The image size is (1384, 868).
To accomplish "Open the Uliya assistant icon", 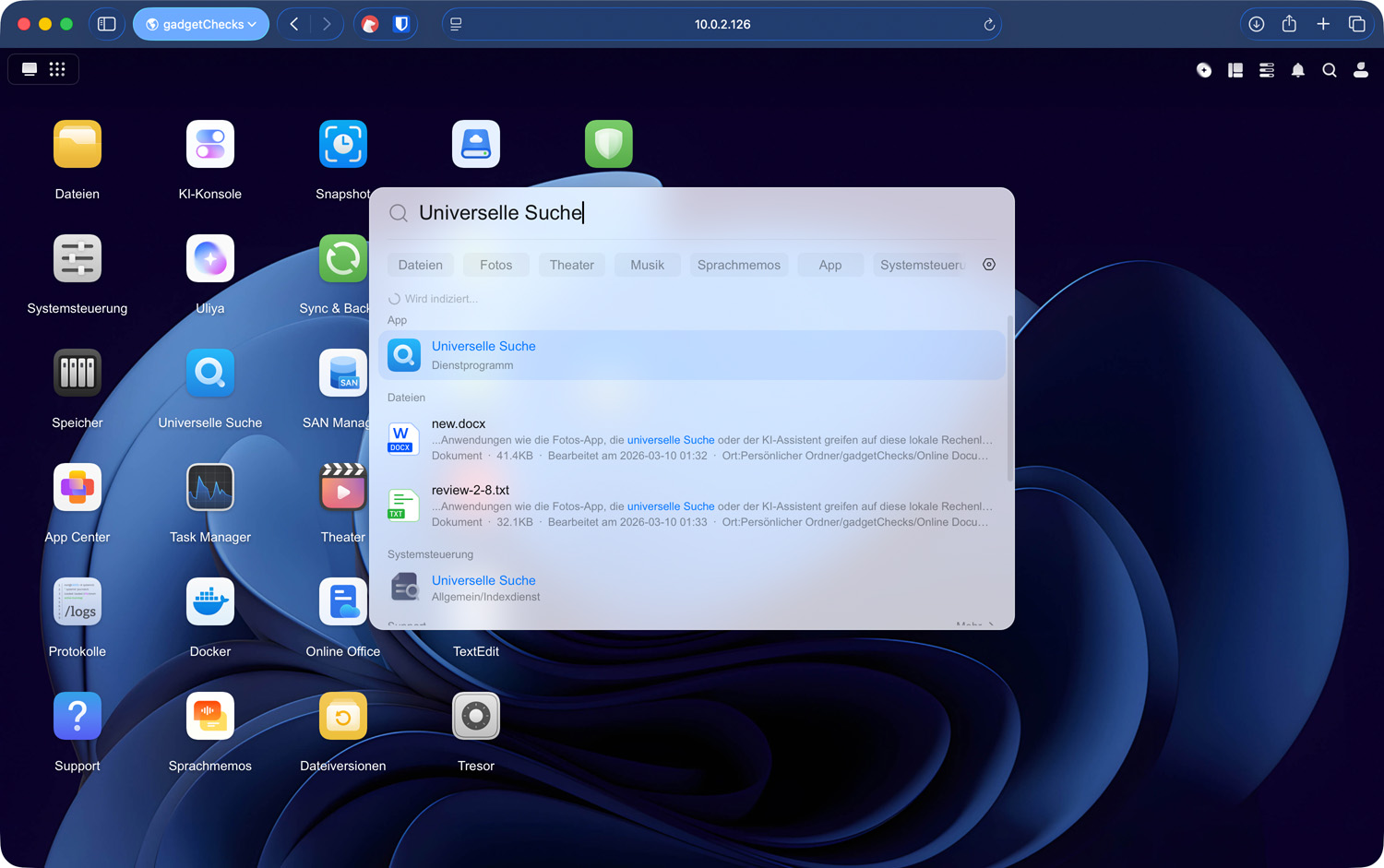I will (x=210, y=258).
